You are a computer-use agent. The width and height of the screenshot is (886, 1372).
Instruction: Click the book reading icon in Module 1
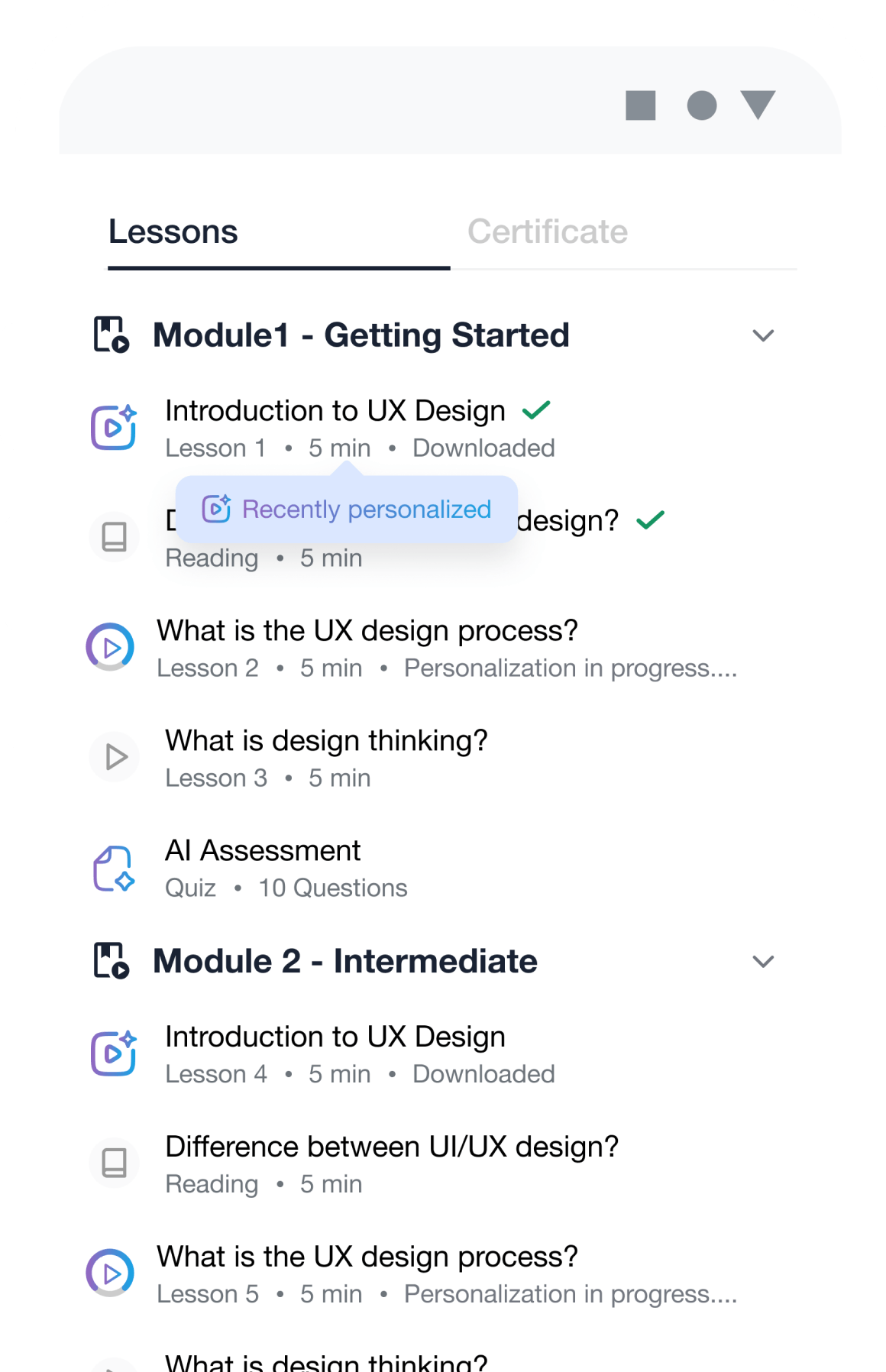click(x=114, y=536)
